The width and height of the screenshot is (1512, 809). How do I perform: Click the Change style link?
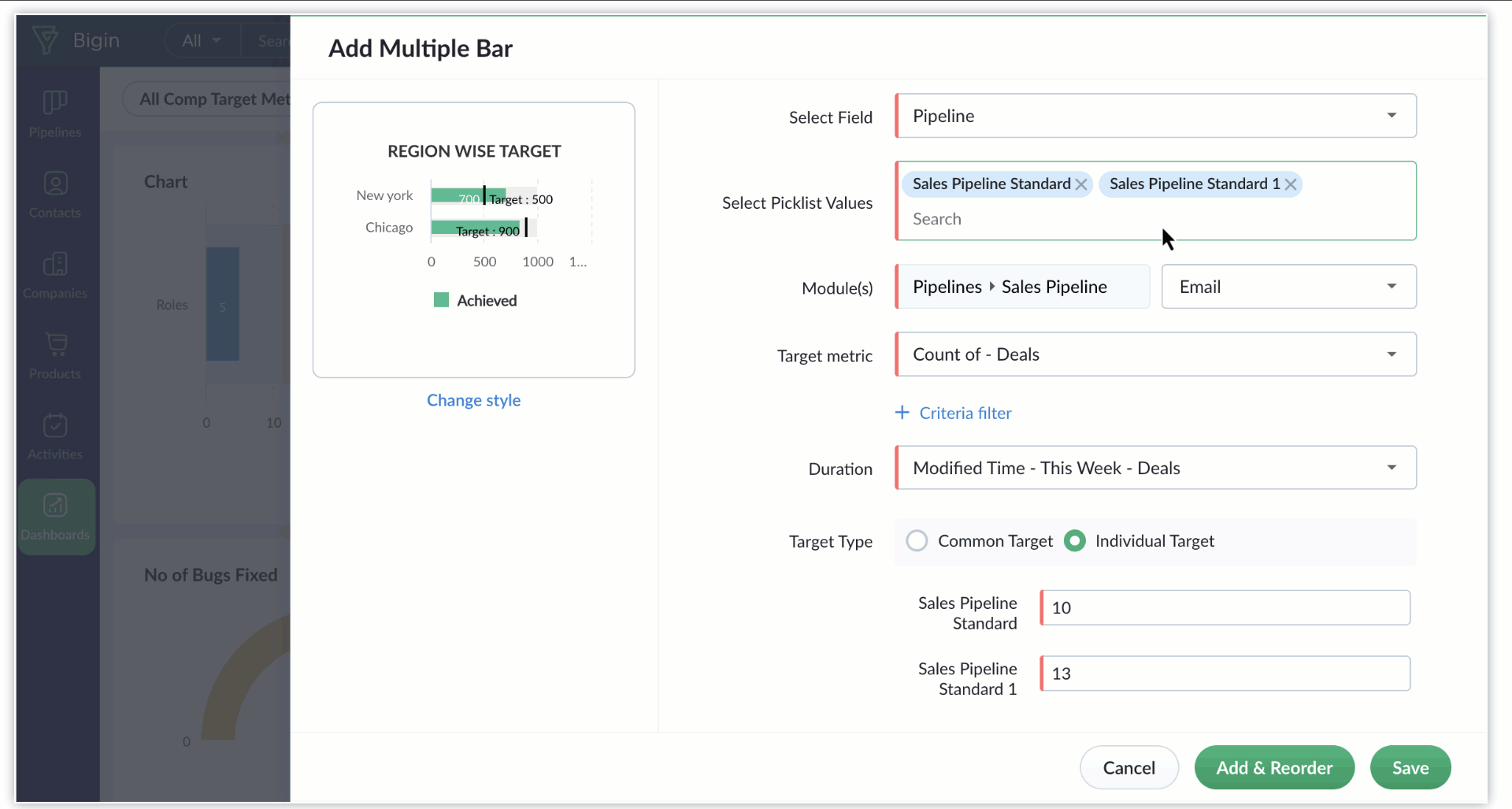click(x=473, y=400)
